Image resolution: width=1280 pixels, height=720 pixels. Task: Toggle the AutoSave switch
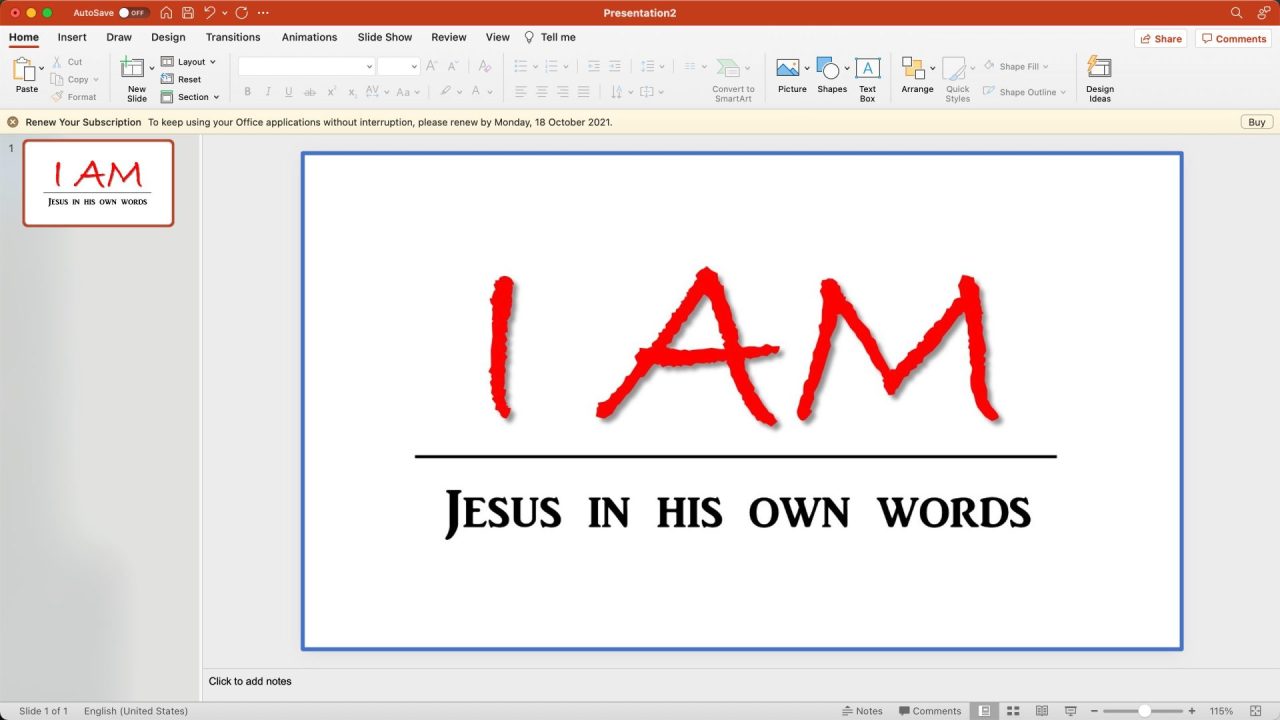(133, 13)
